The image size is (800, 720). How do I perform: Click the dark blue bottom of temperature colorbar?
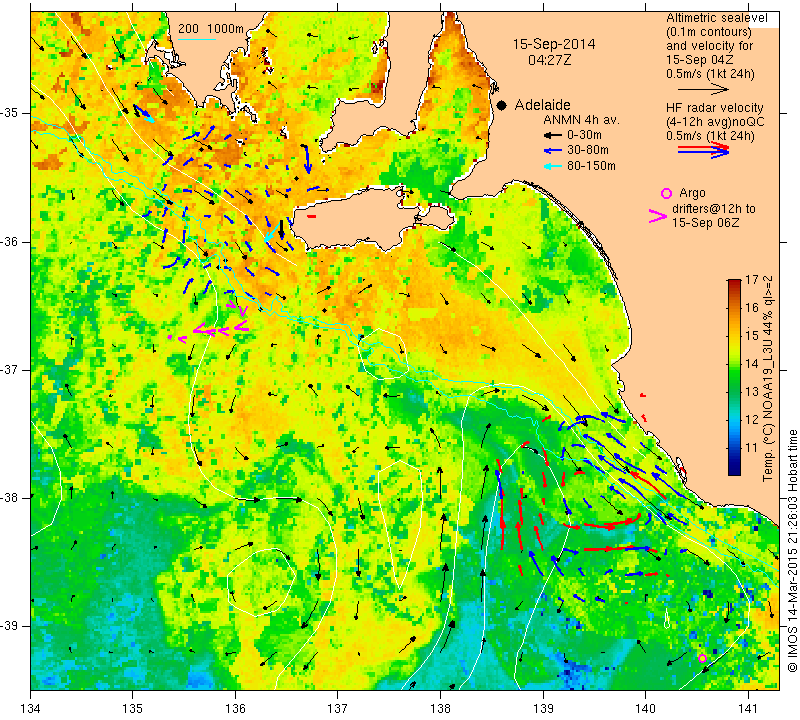click(x=734, y=470)
